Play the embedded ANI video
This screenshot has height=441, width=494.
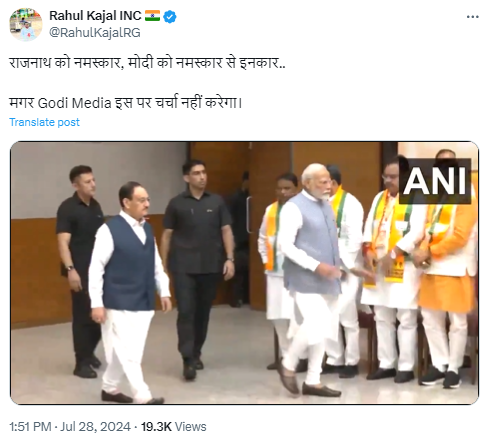[x=244, y=273]
